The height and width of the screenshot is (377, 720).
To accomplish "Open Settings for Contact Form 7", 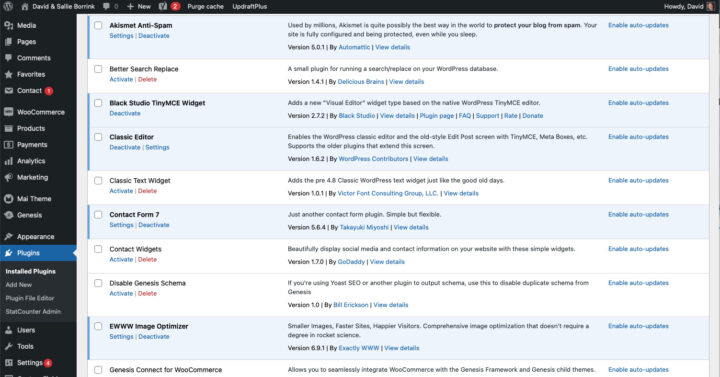I will 121,225.
